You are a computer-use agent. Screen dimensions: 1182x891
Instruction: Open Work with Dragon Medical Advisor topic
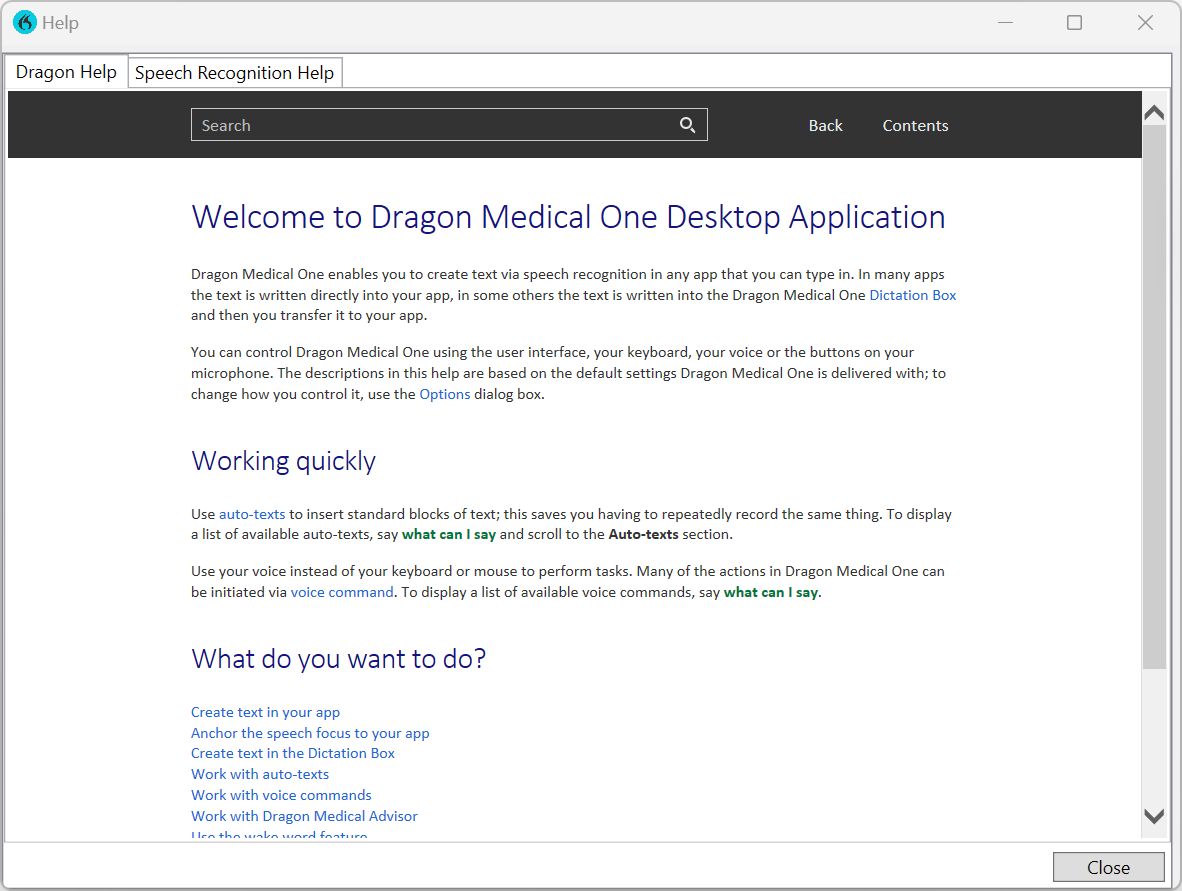point(304,815)
